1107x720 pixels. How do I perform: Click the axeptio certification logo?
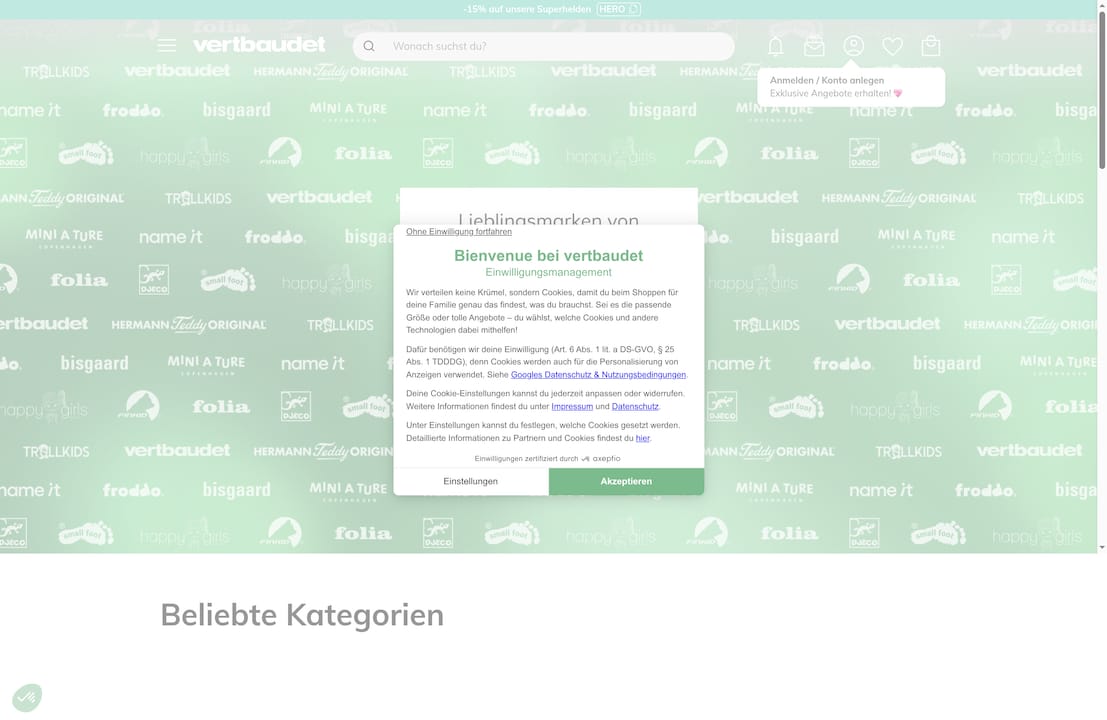[601, 459]
